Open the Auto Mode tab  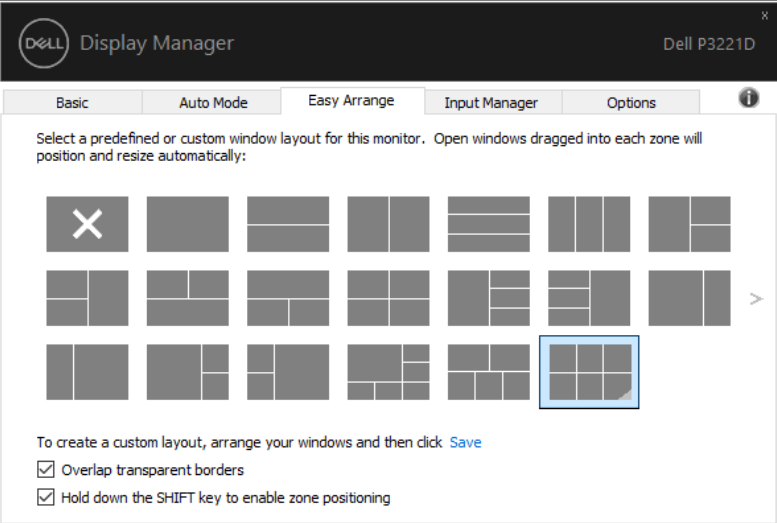point(213,103)
